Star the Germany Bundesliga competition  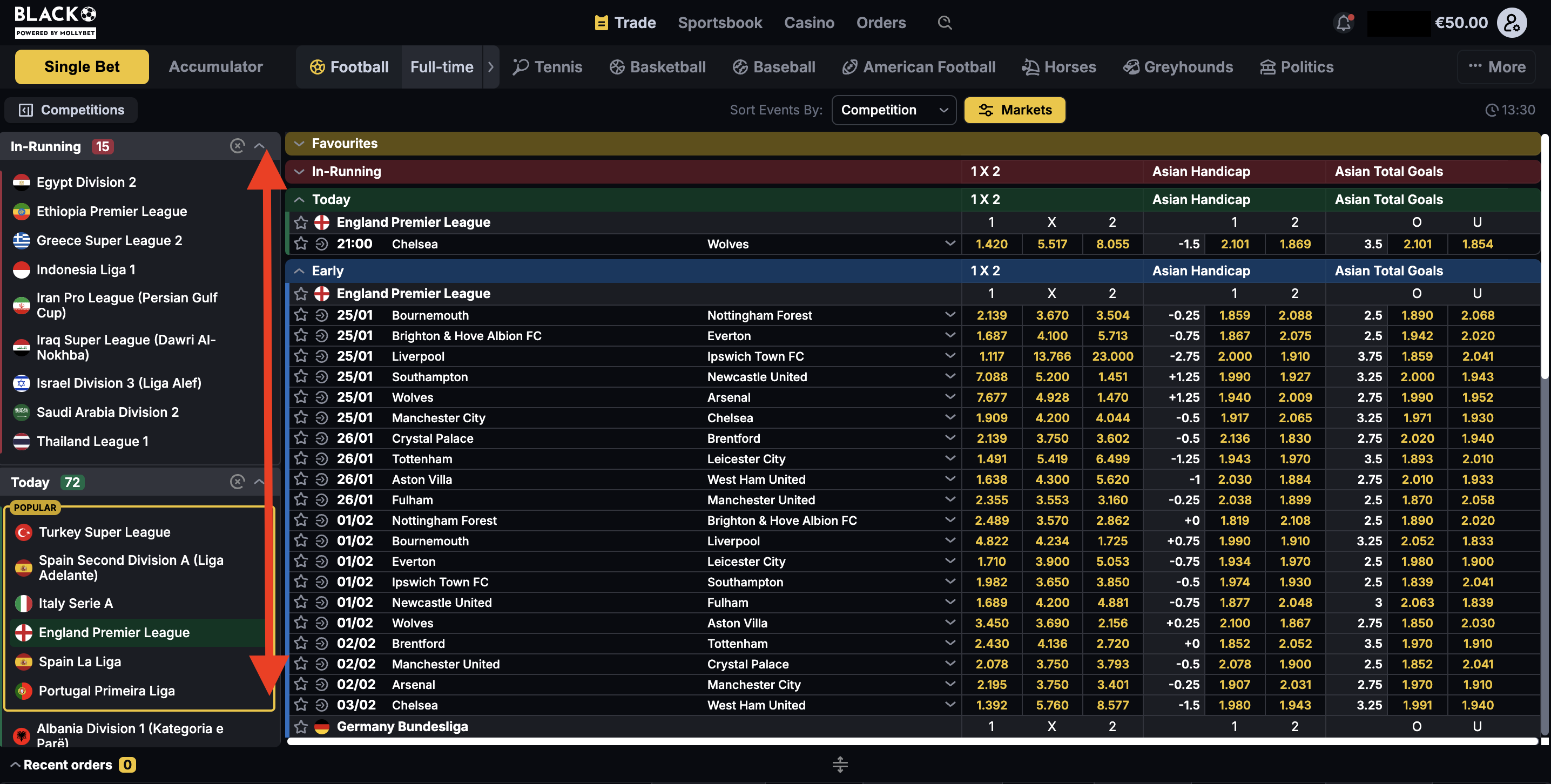(x=301, y=727)
